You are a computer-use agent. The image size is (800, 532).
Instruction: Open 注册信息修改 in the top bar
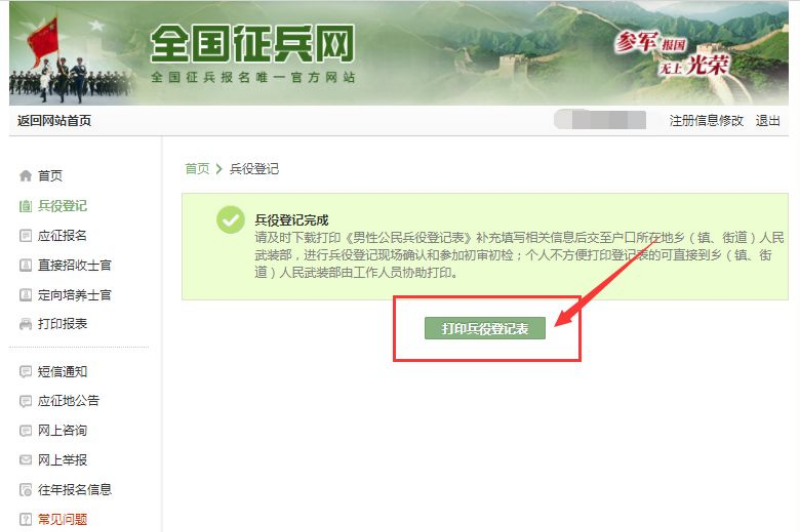click(x=706, y=121)
